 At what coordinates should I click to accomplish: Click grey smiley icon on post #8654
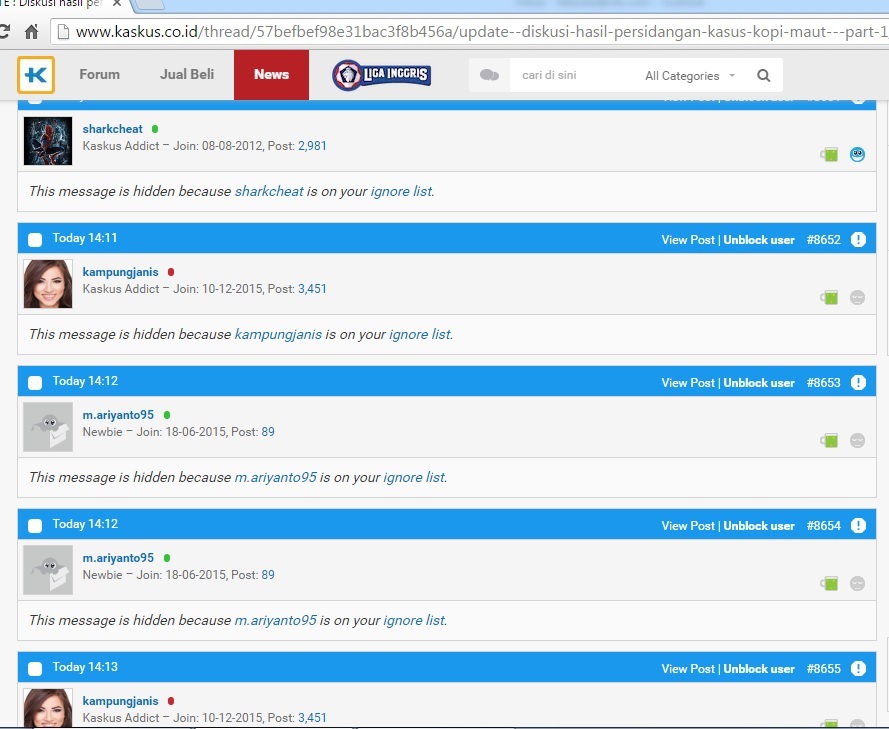click(x=857, y=583)
